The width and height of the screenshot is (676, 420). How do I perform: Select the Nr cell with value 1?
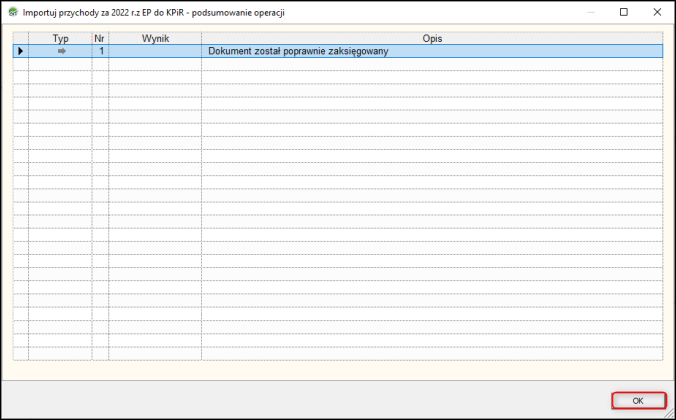coord(100,51)
